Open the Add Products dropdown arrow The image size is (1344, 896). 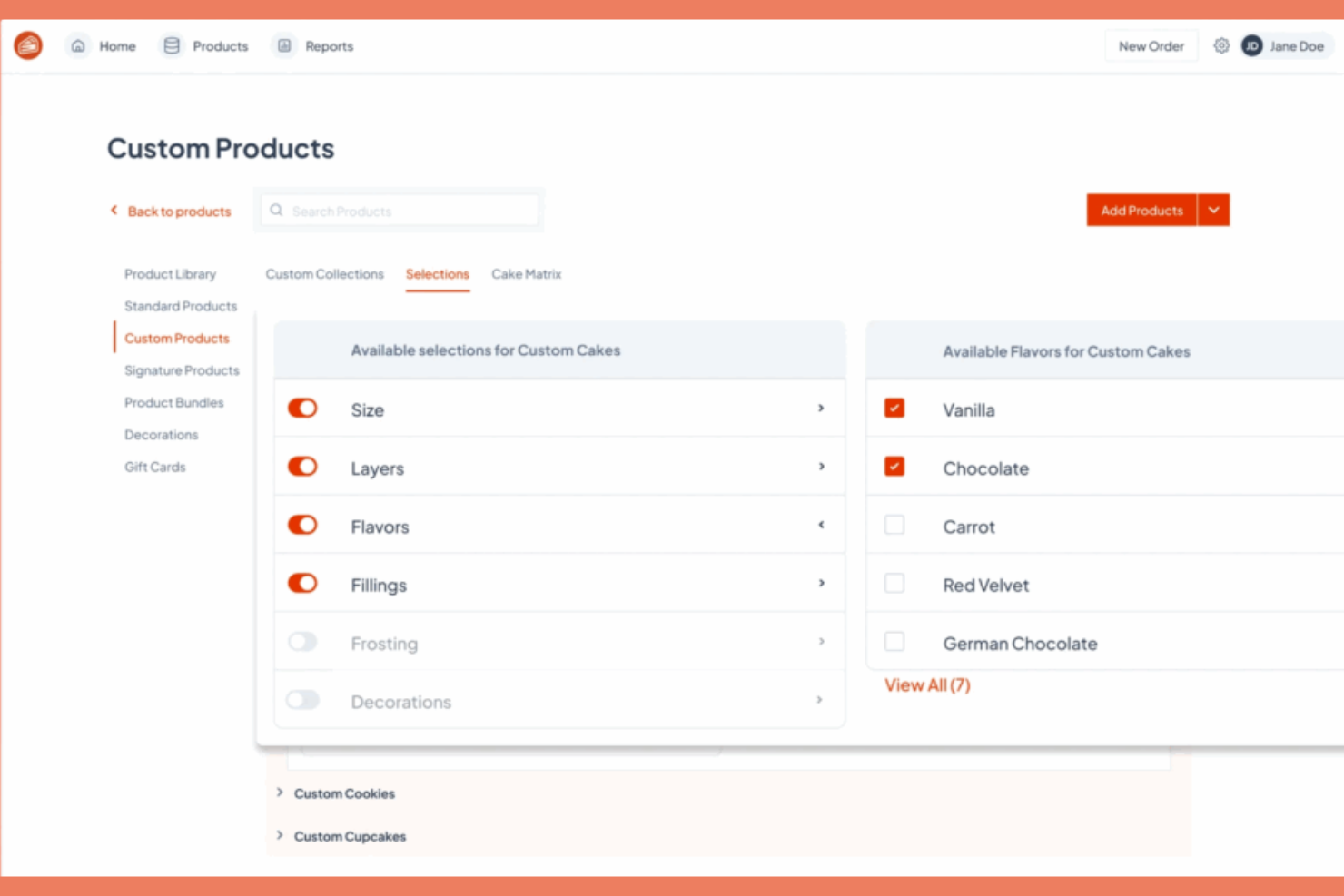(x=1213, y=210)
